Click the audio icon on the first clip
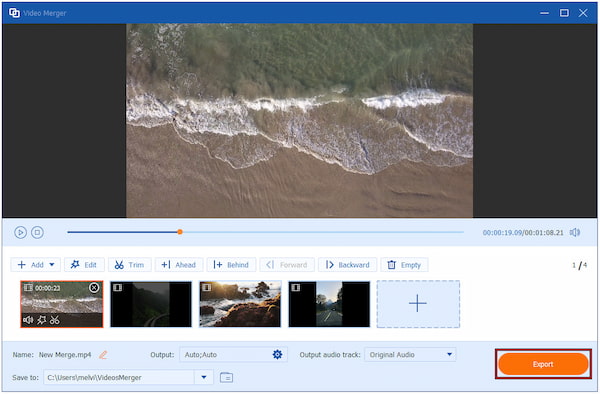The height and width of the screenshot is (394, 600). click(x=28, y=320)
